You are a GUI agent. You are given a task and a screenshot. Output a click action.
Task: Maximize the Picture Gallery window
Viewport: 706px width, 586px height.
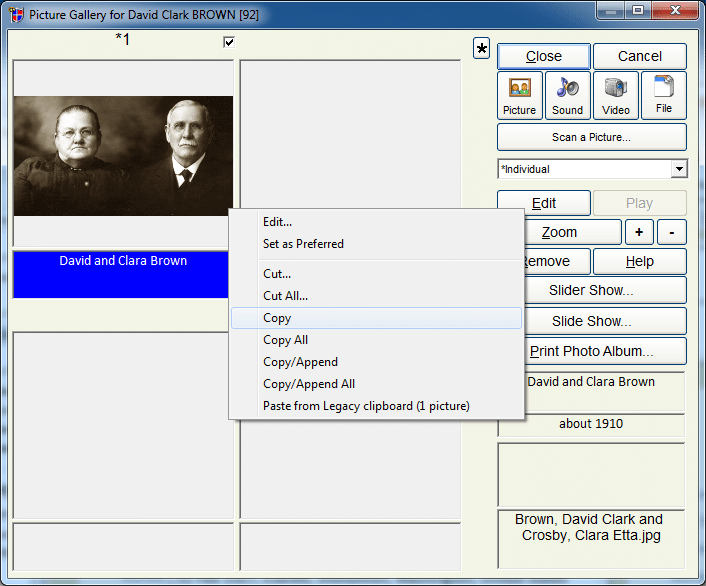pyautogui.click(x=638, y=10)
